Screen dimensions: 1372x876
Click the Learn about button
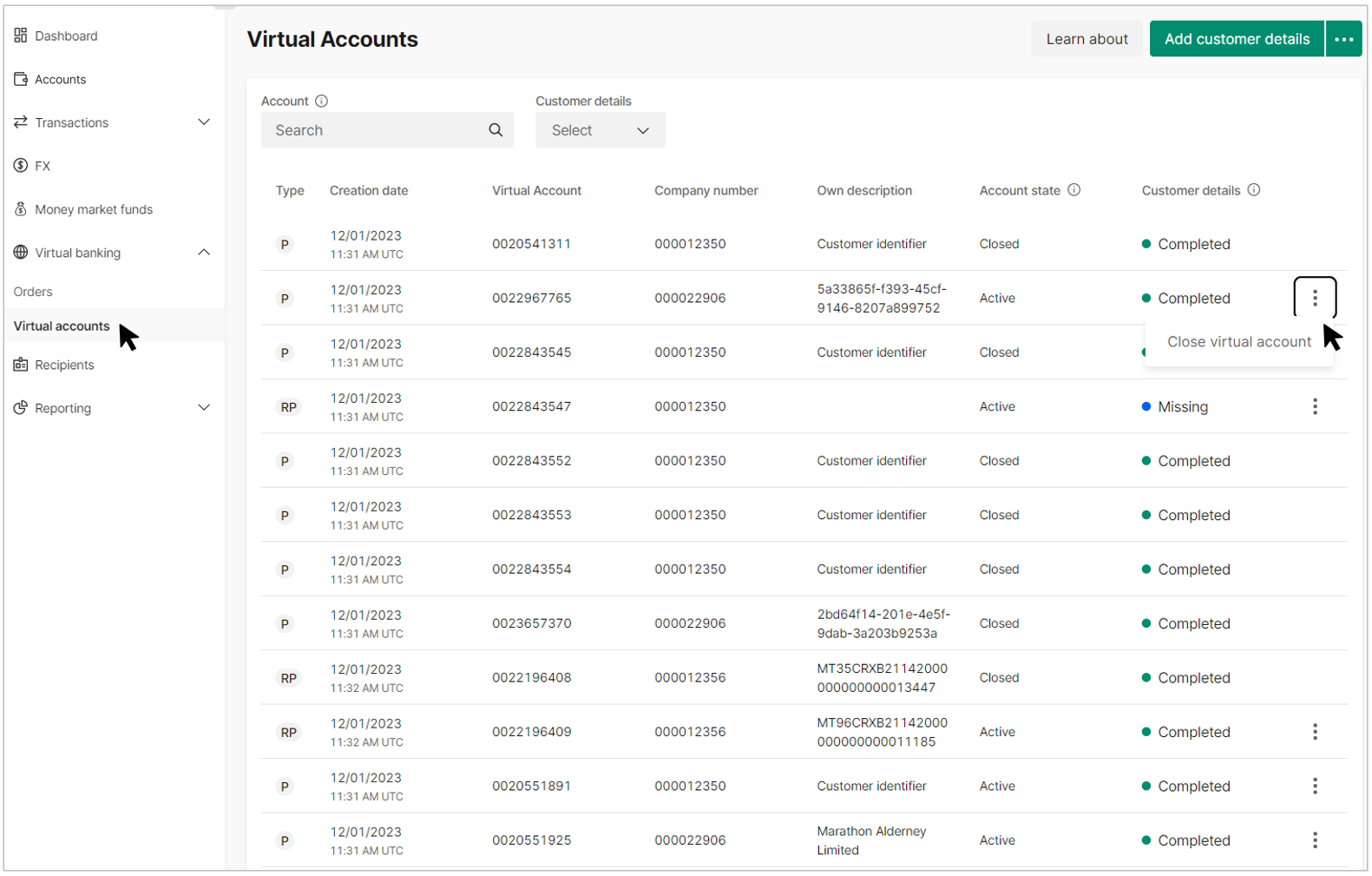[x=1086, y=39]
